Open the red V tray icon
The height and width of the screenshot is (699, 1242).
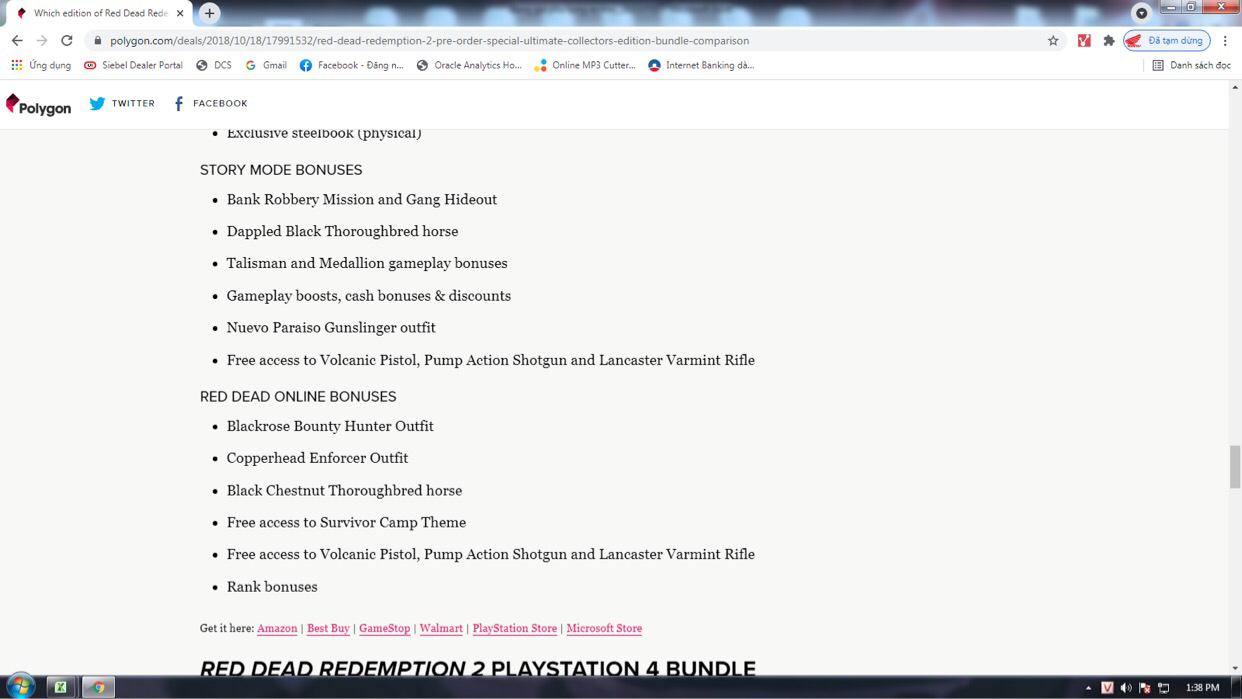1107,688
